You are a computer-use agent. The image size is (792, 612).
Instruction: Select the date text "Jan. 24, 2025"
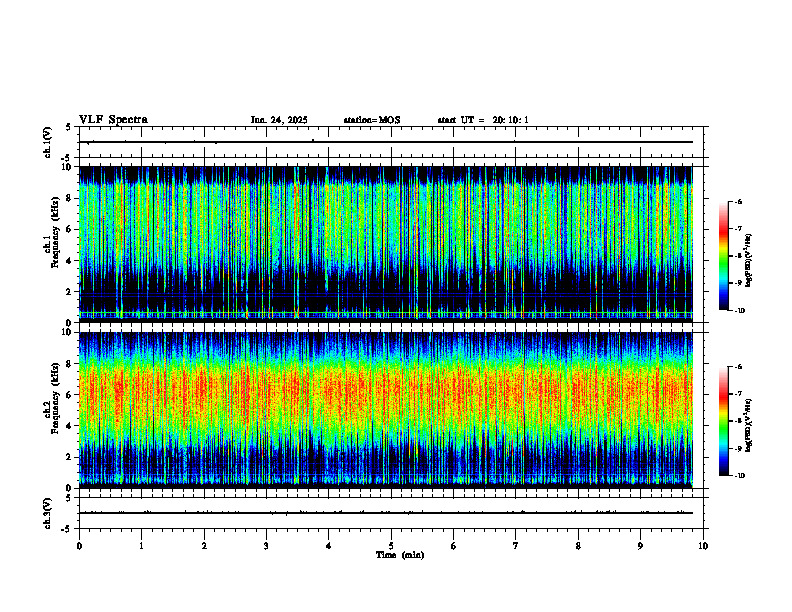coord(279,120)
